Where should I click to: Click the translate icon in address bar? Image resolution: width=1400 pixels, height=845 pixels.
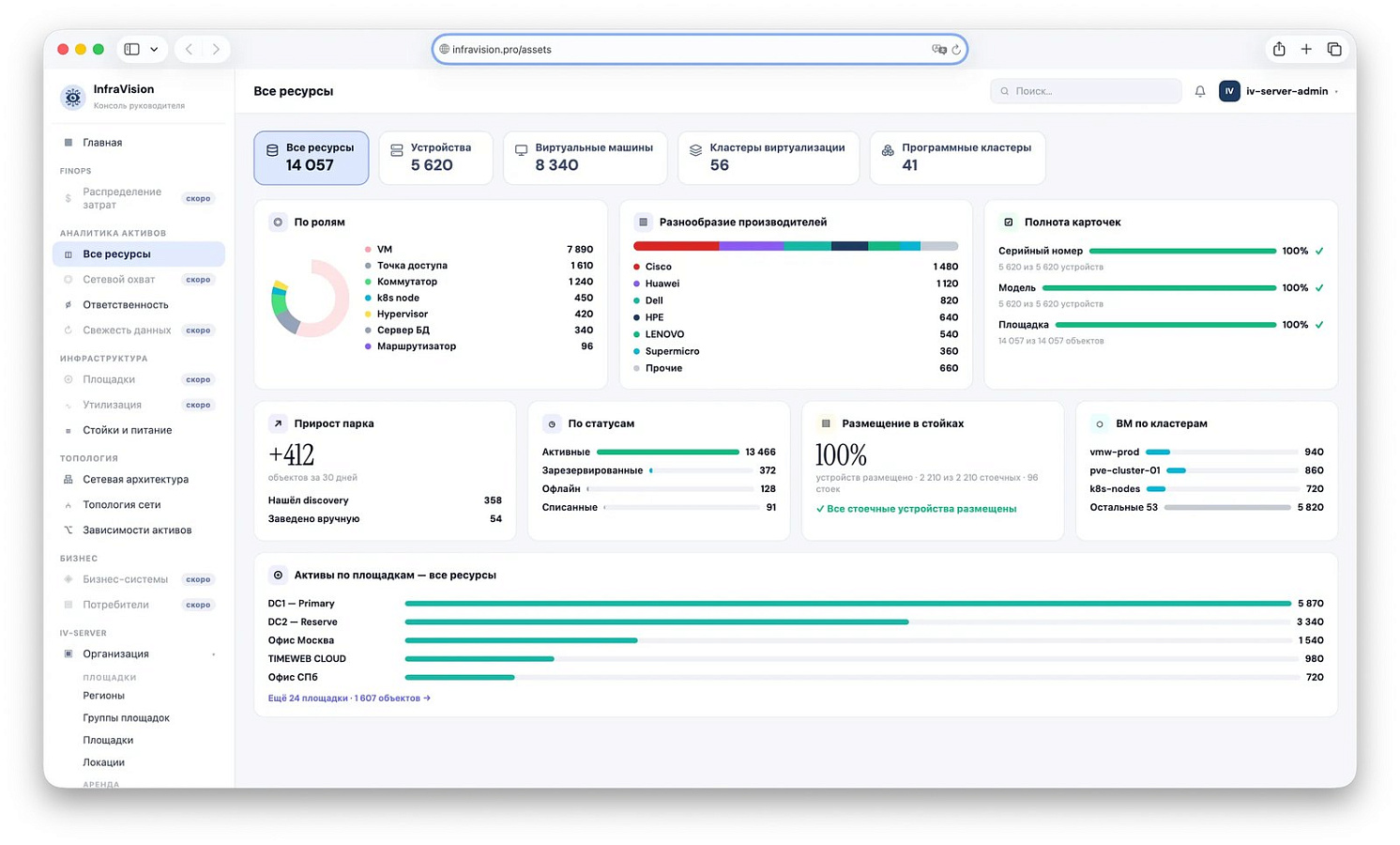click(x=938, y=50)
